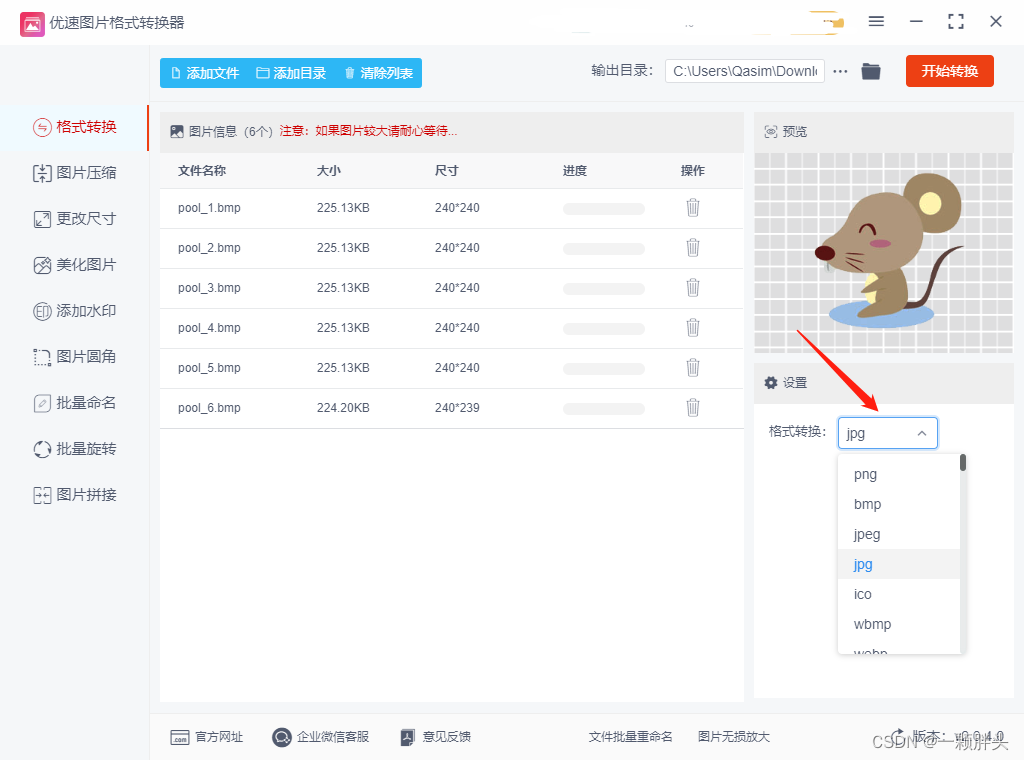The height and width of the screenshot is (760, 1024).
Task: Click the output directory path field
Action: pos(744,71)
